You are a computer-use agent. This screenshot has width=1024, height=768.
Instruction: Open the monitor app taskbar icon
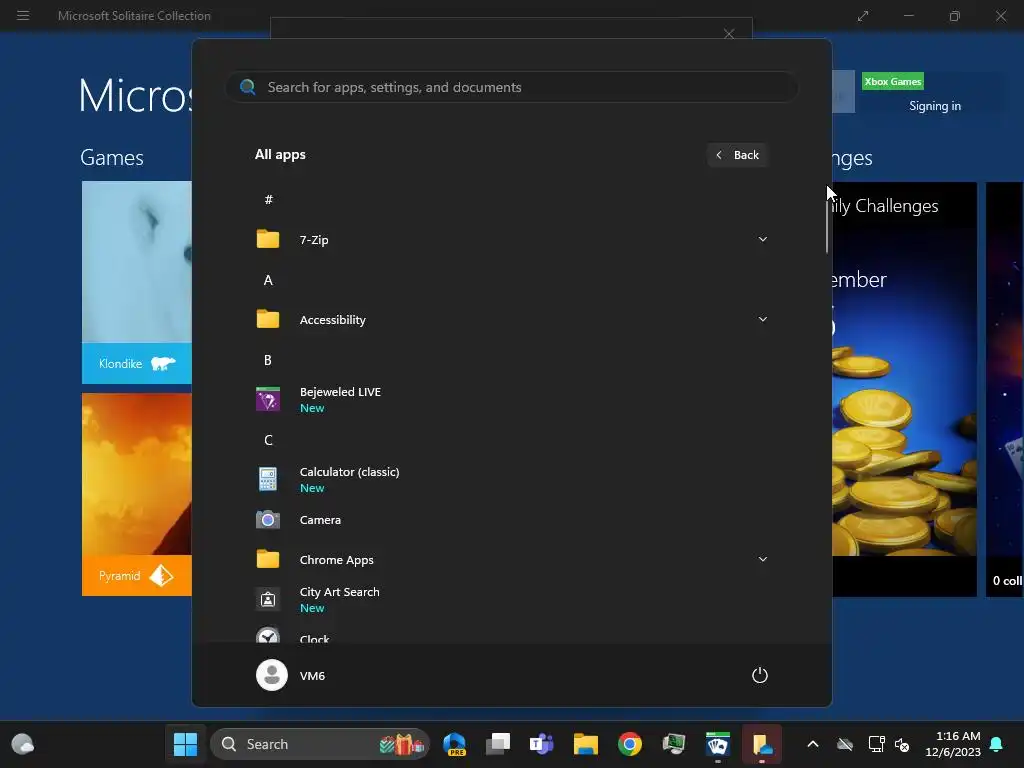pyautogui.click(x=673, y=744)
